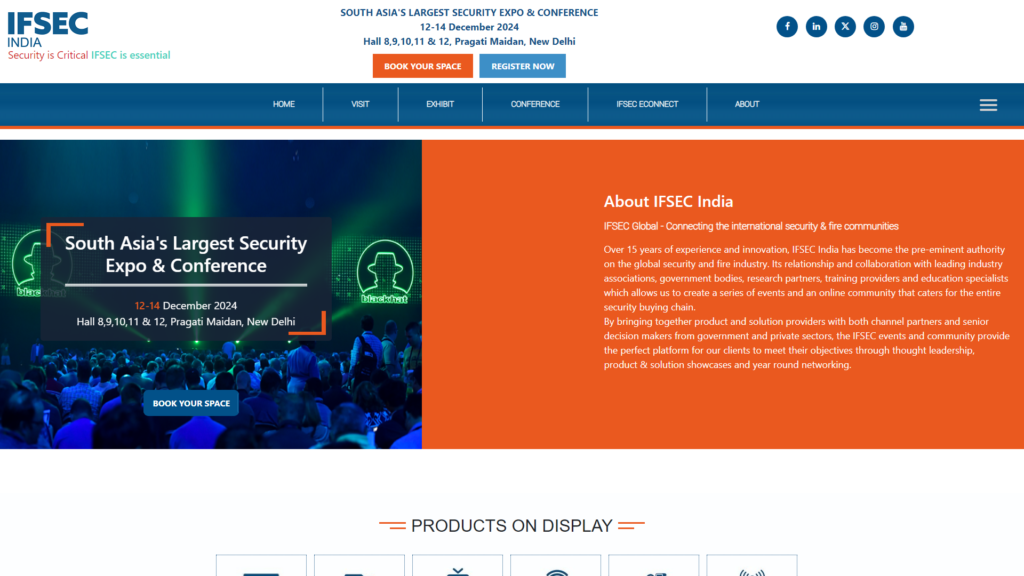The image size is (1024, 576).
Task: Click the blue REGISTER NOW button
Action: click(522, 66)
